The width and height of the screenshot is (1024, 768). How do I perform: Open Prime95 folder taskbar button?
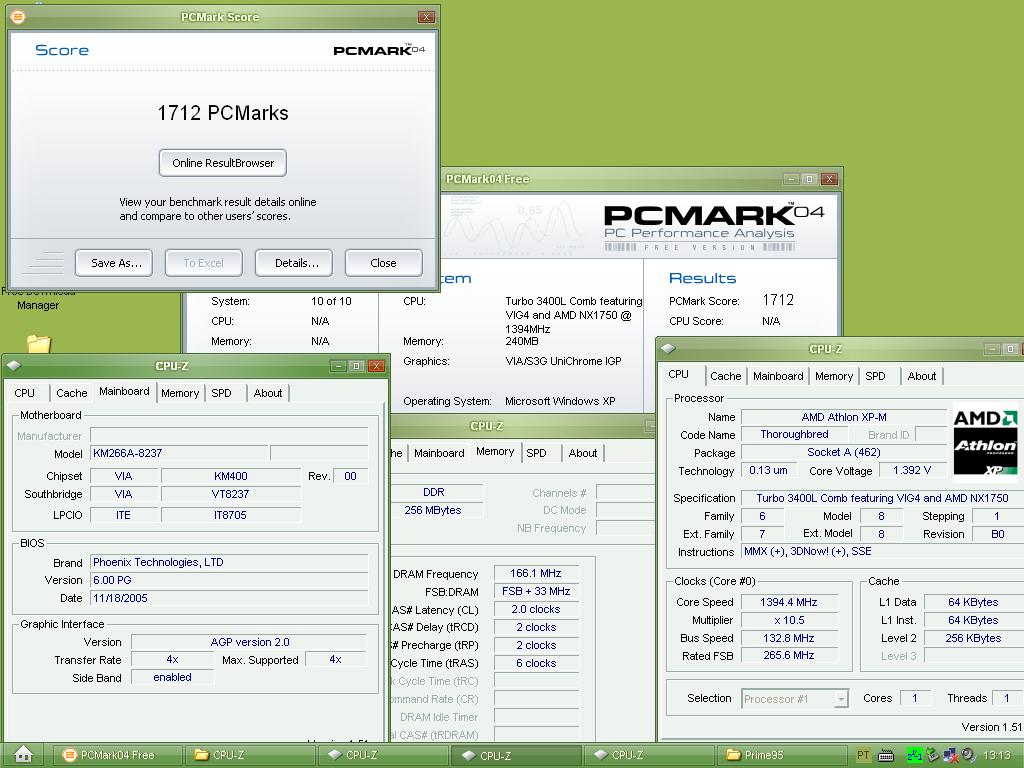(x=782, y=756)
